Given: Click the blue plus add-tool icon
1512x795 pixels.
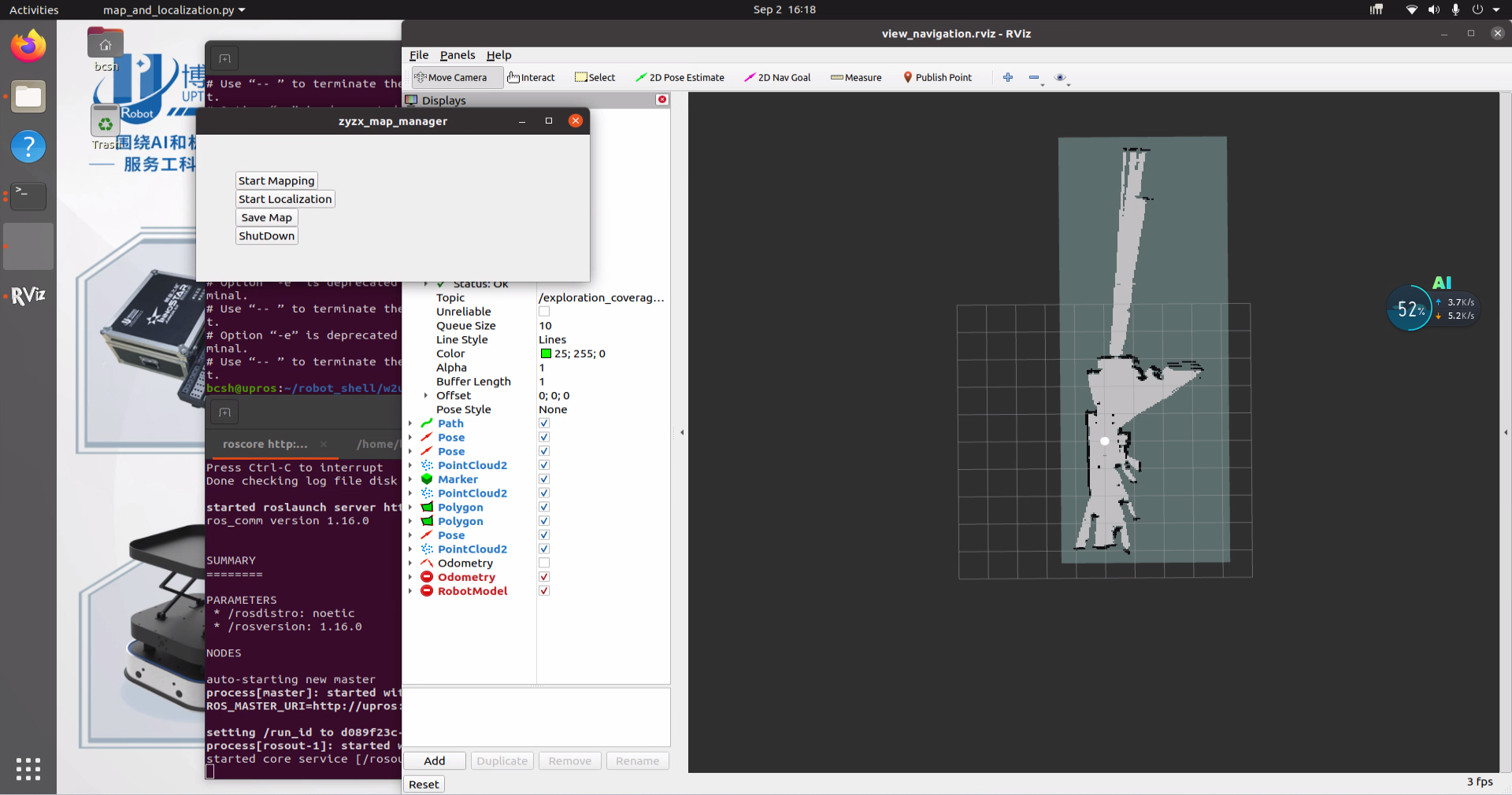Looking at the screenshot, I should tap(1007, 77).
